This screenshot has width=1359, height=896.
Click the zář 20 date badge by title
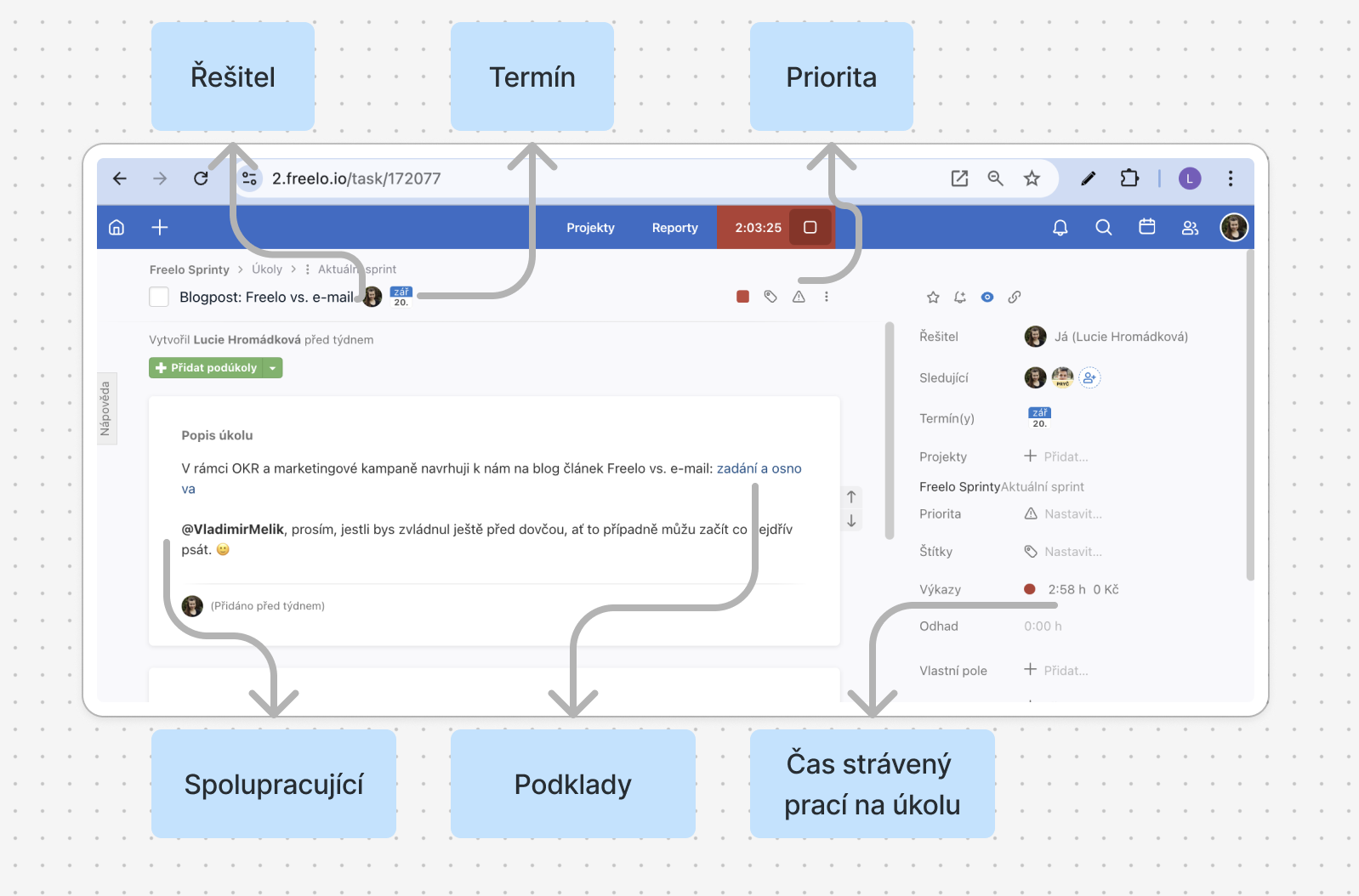[401, 297]
